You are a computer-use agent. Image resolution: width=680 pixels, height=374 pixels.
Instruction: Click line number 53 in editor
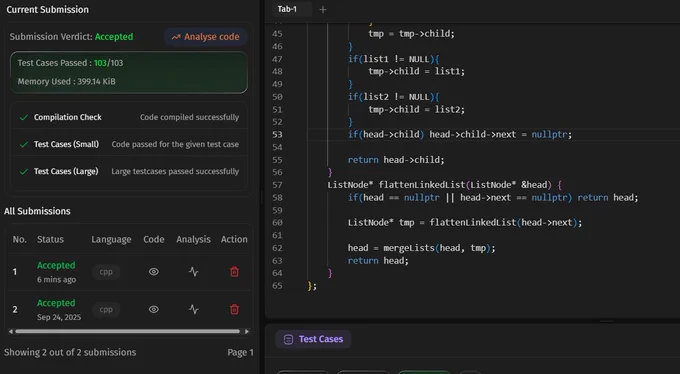(277, 135)
